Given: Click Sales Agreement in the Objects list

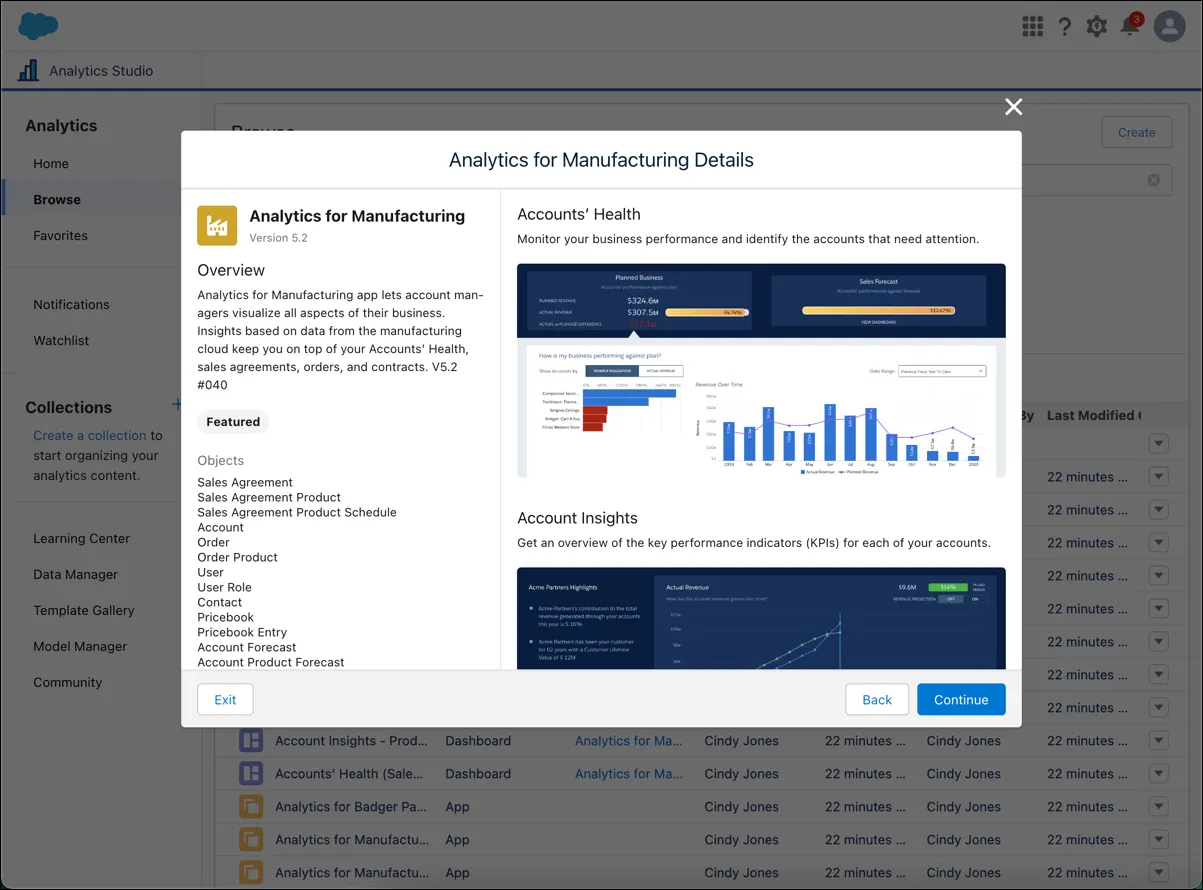Looking at the screenshot, I should coord(245,482).
